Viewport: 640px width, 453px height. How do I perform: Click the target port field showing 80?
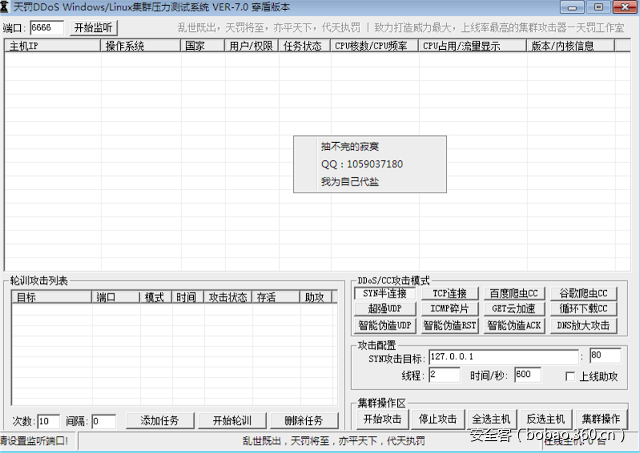pos(606,356)
